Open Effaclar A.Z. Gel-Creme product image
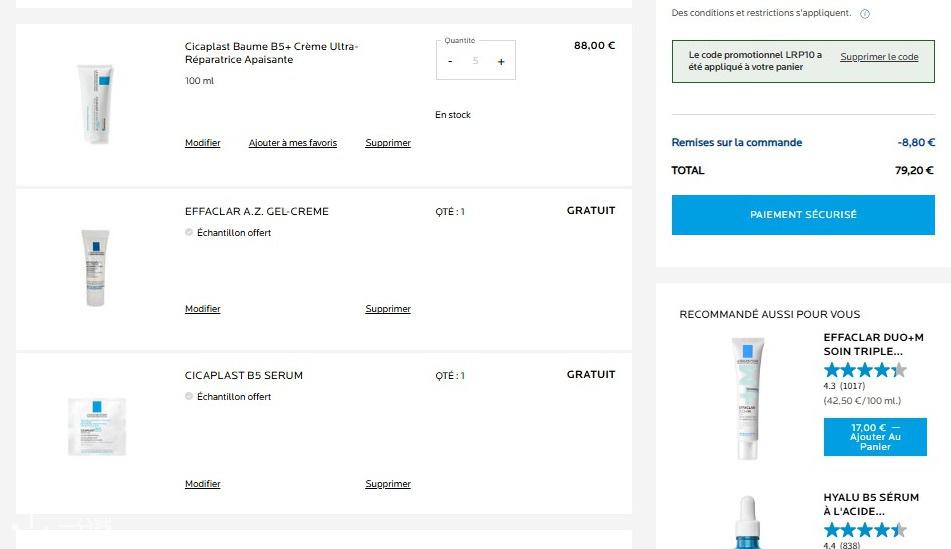The width and height of the screenshot is (951, 549). (x=95, y=268)
